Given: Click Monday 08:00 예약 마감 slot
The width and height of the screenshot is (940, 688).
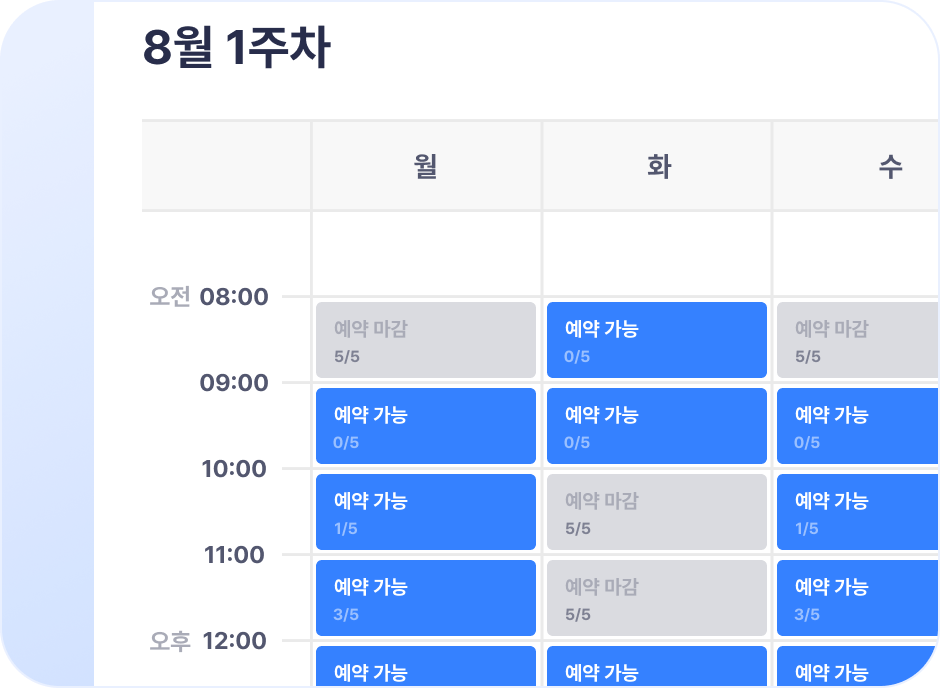Looking at the screenshot, I should (426, 340).
